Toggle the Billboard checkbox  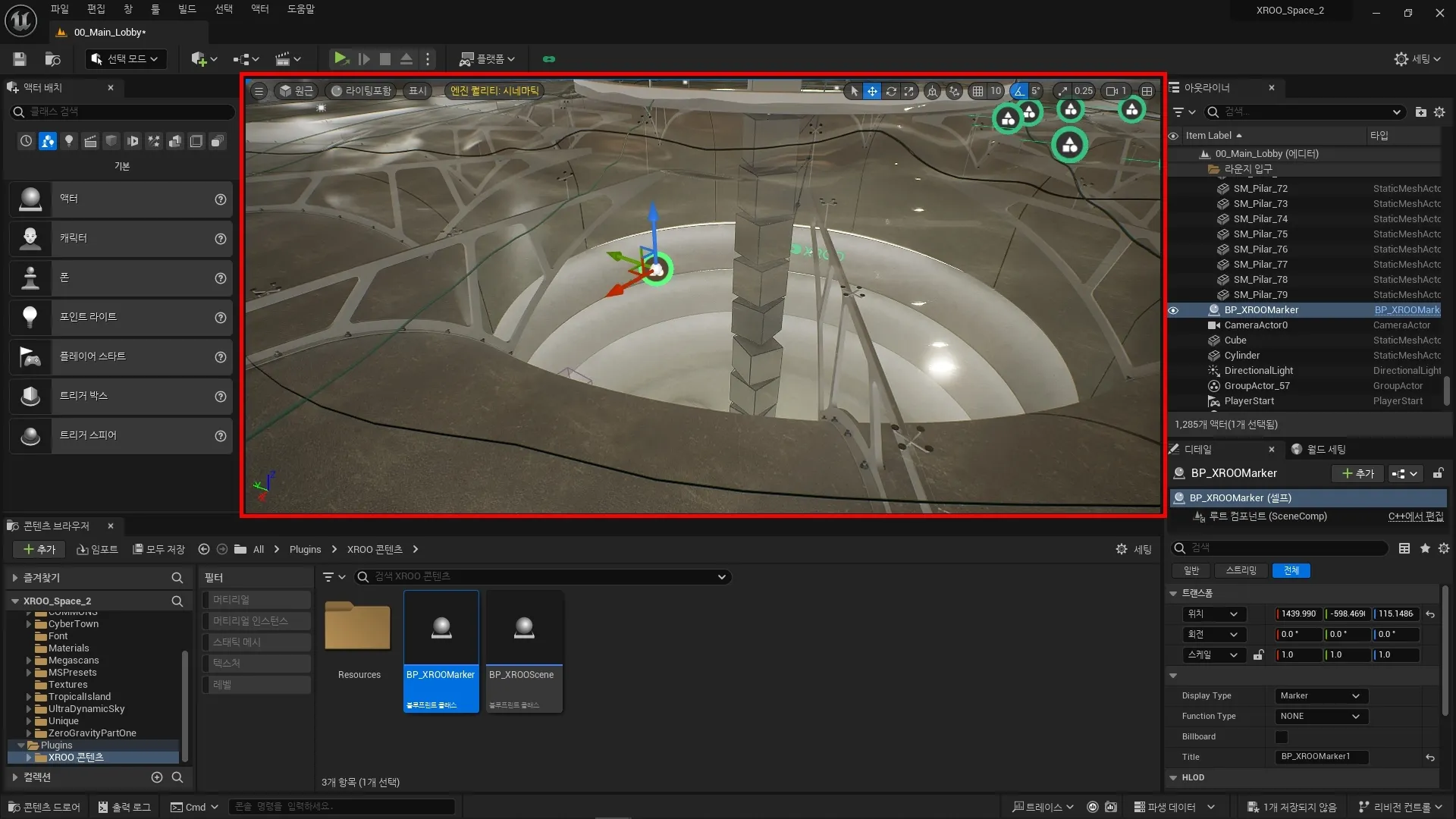pyautogui.click(x=1281, y=736)
